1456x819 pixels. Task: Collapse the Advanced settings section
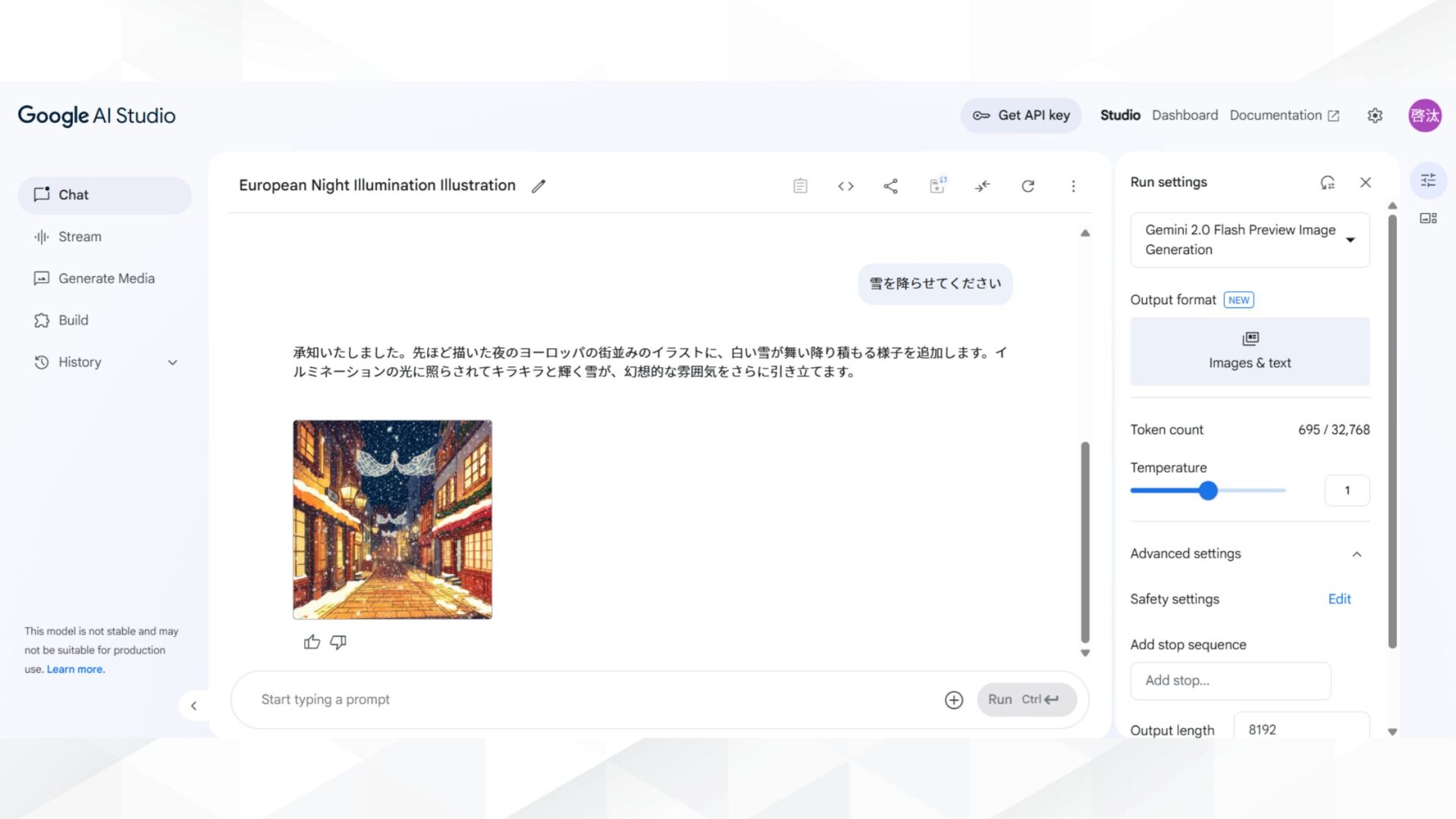click(1357, 554)
